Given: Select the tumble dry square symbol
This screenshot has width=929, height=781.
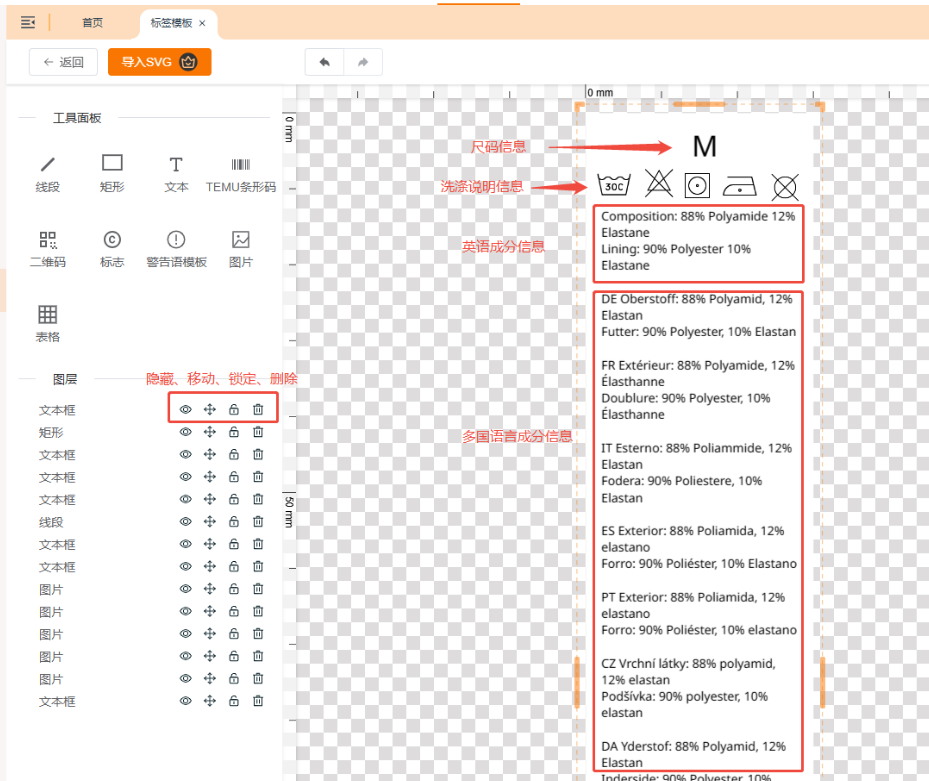Looking at the screenshot, I should click(x=697, y=185).
